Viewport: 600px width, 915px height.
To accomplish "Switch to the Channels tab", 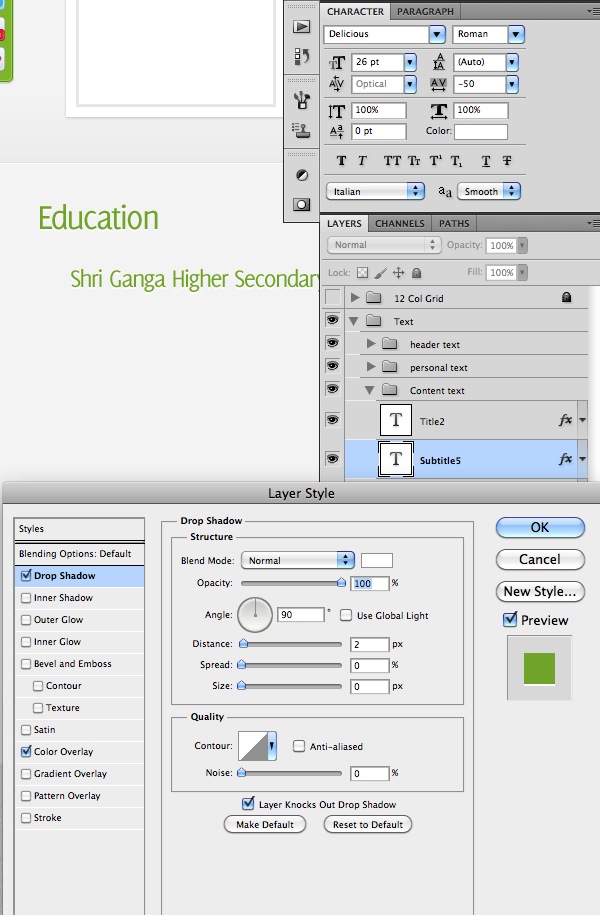I will pos(400,223).
